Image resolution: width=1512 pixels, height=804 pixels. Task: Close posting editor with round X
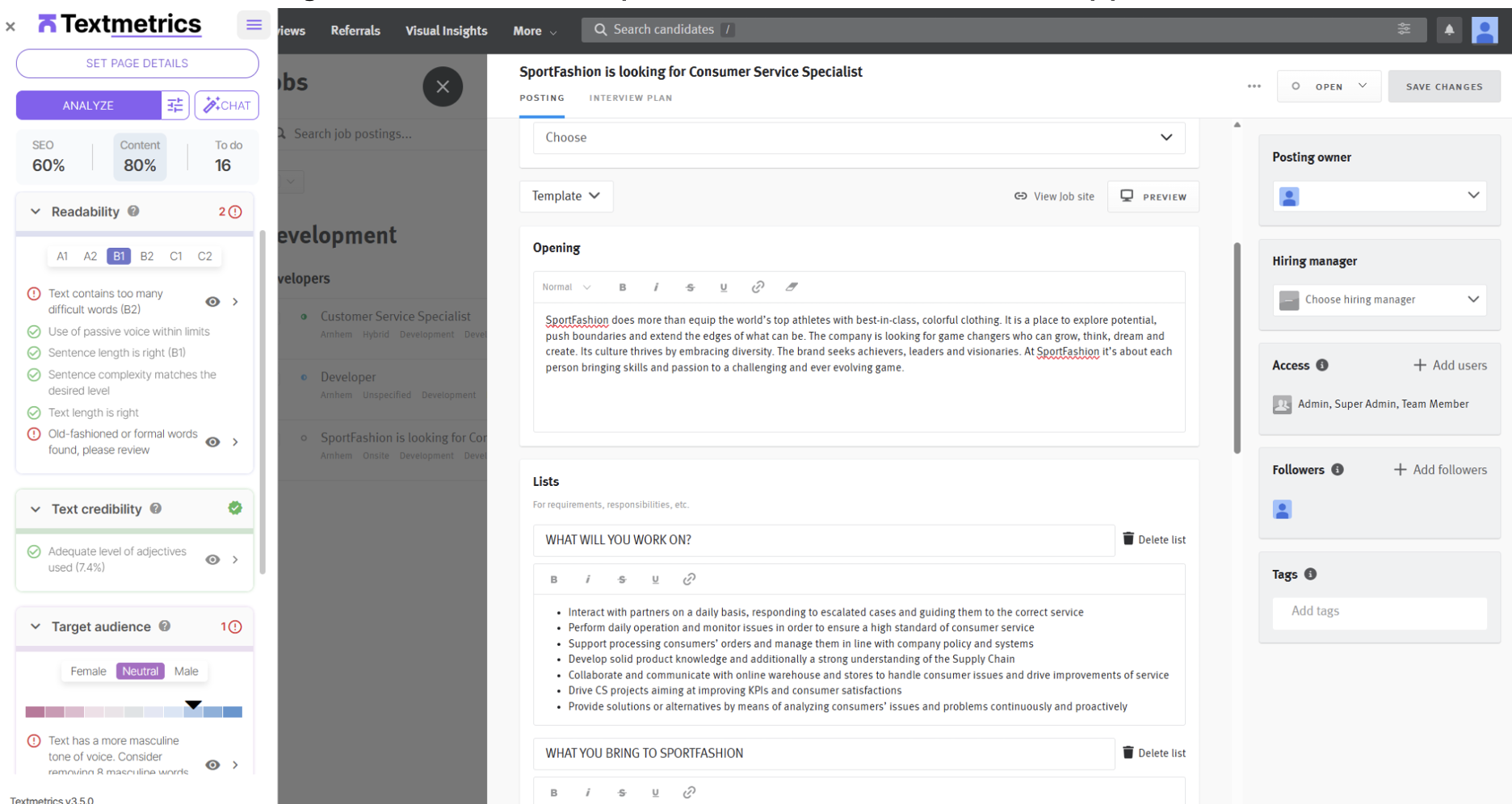[x=443, y=86]
